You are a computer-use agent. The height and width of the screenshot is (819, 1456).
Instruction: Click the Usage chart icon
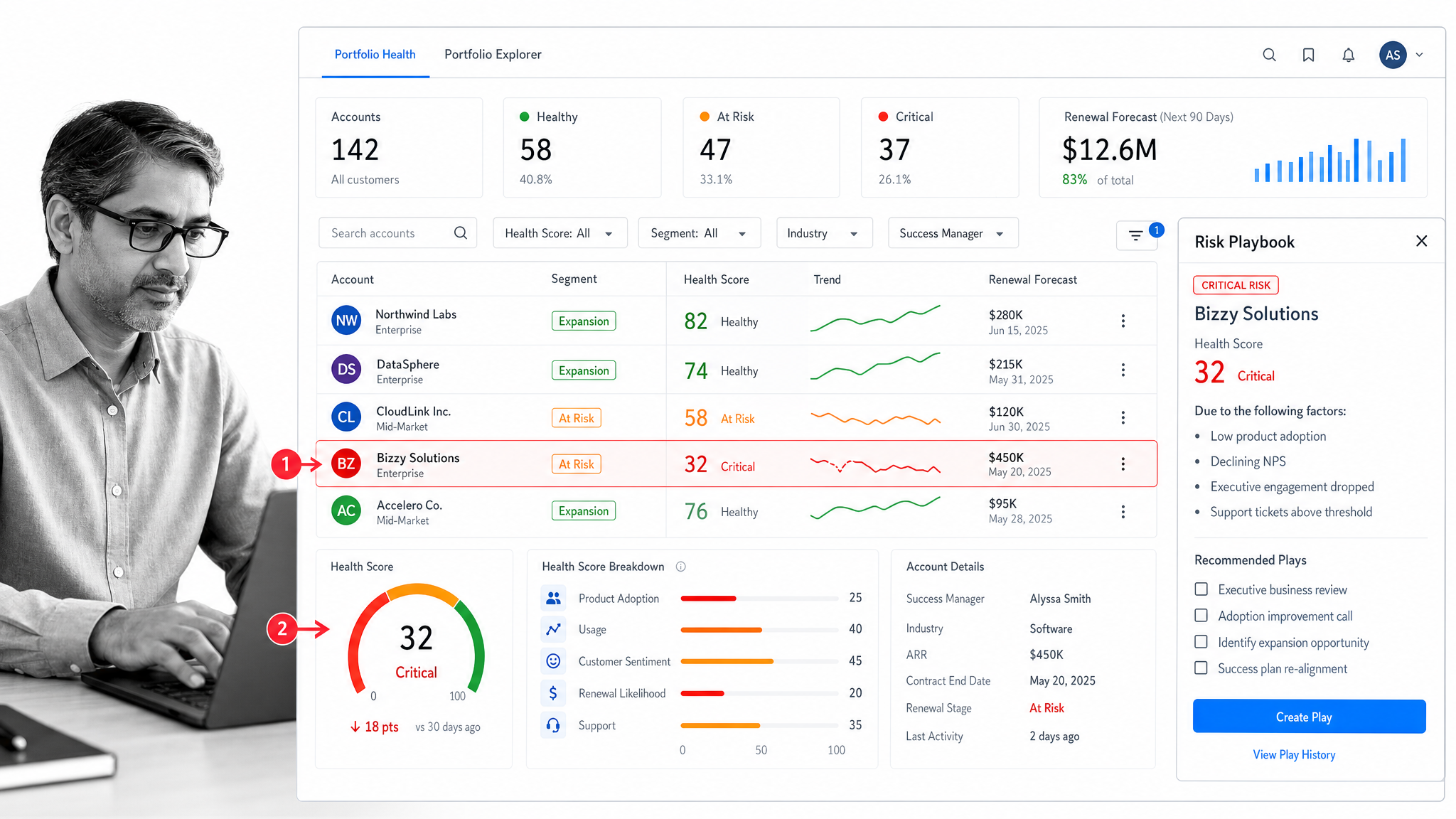coord(553,629)
